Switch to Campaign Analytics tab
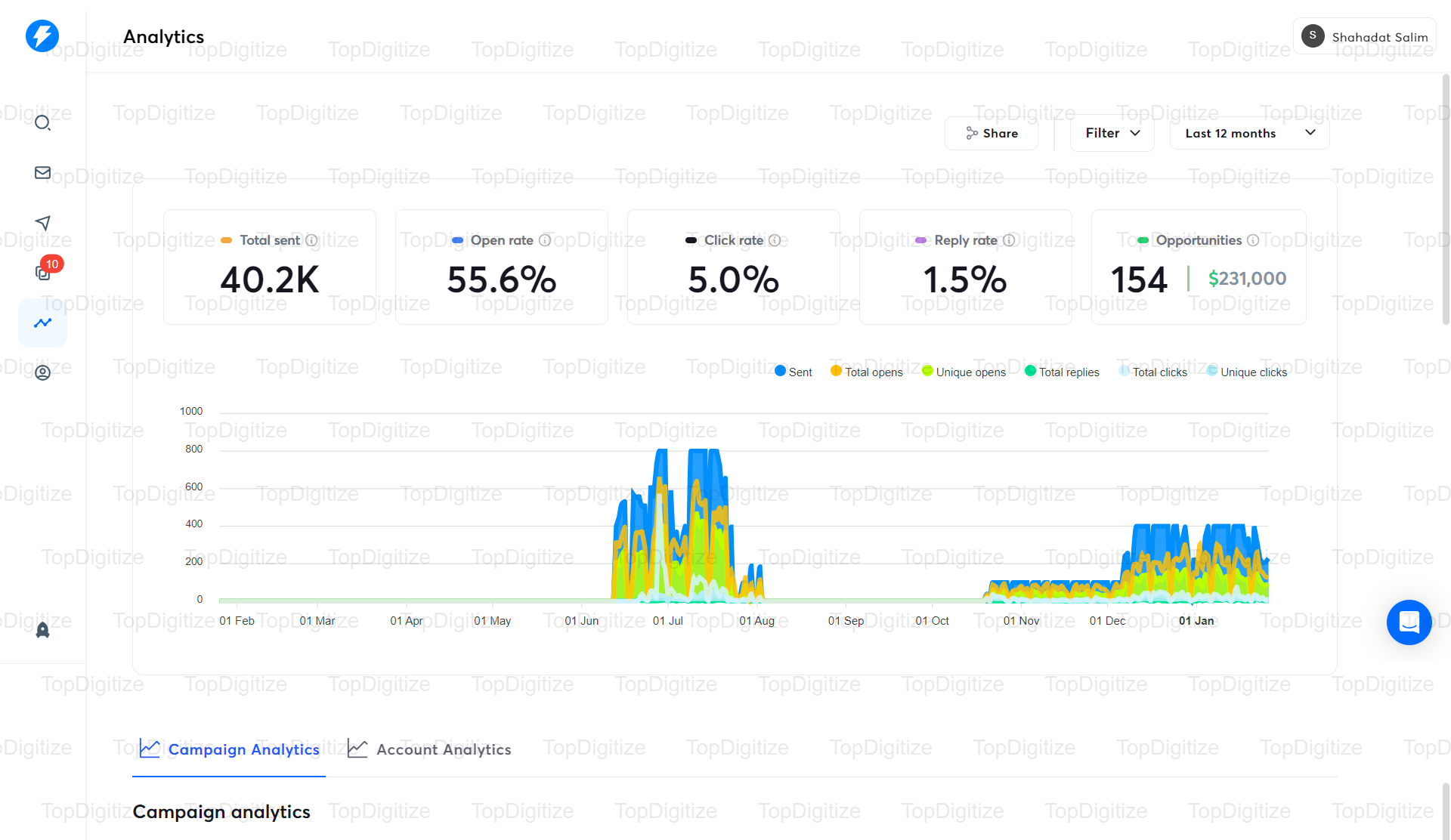The image size is (1451, 840). pos(229,749)
